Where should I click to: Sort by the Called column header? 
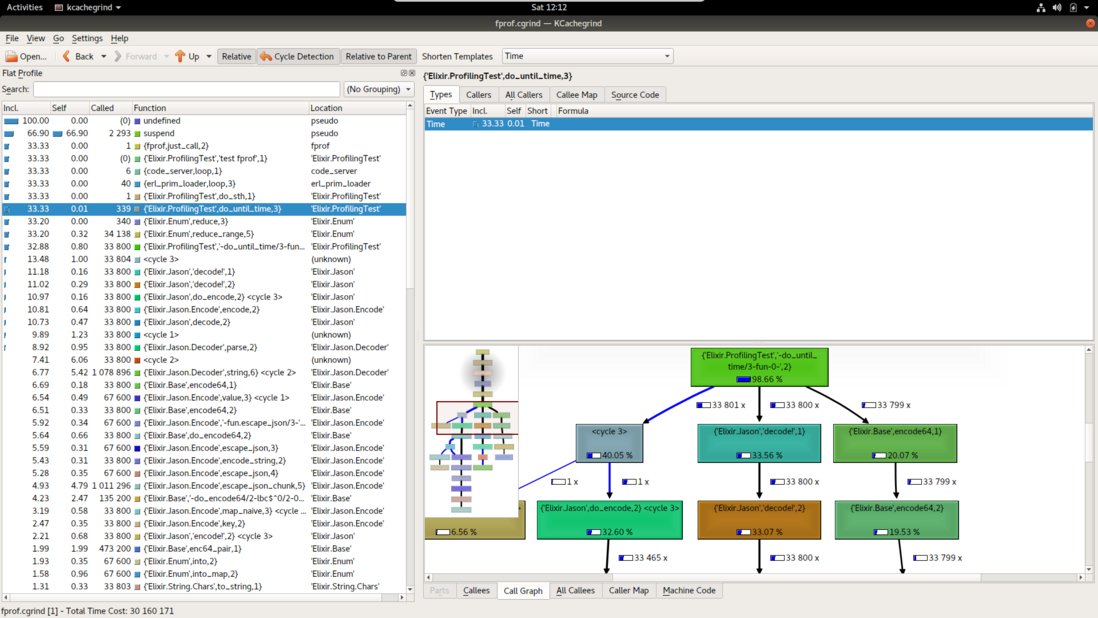110,108
